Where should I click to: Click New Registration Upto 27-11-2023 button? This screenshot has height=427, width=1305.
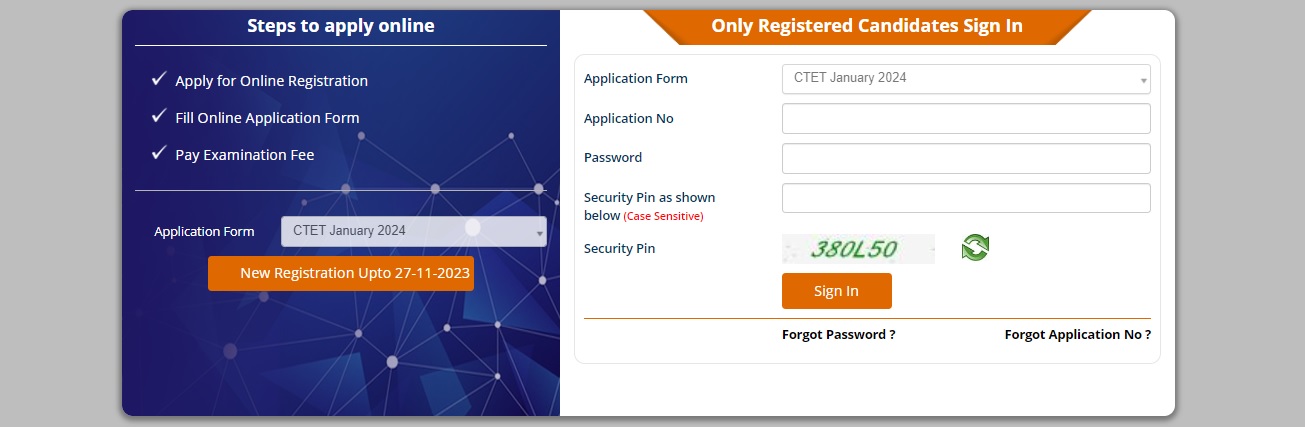pos(341,273)
